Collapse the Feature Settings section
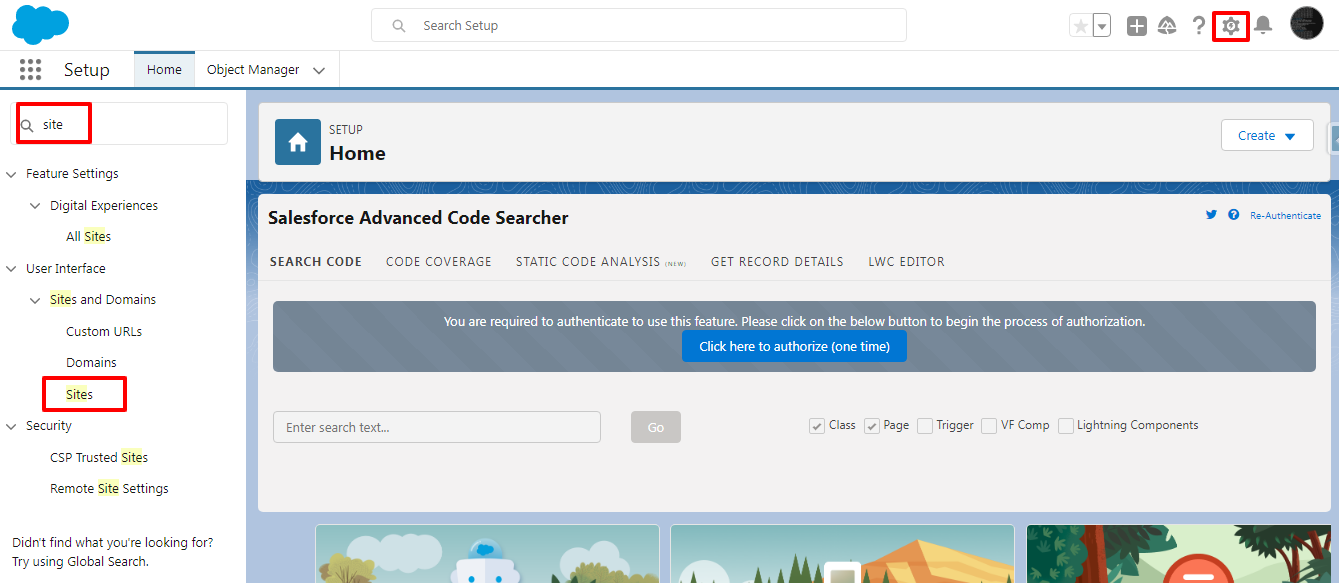This screenshot has width=1339, height=583. (12, 174)
